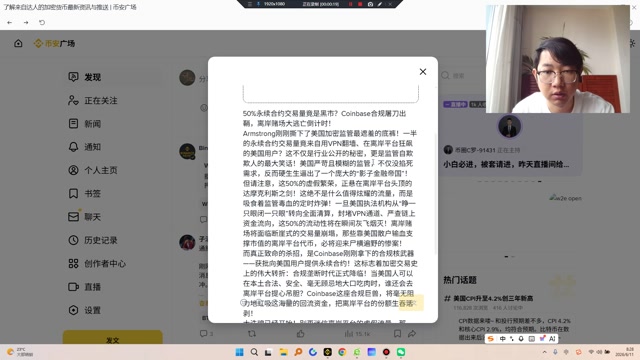The width and height of the screenshot is (640, 360).
Task: Open live stream title 小白必进，被套请进
Action: click(x=506, y=164)
